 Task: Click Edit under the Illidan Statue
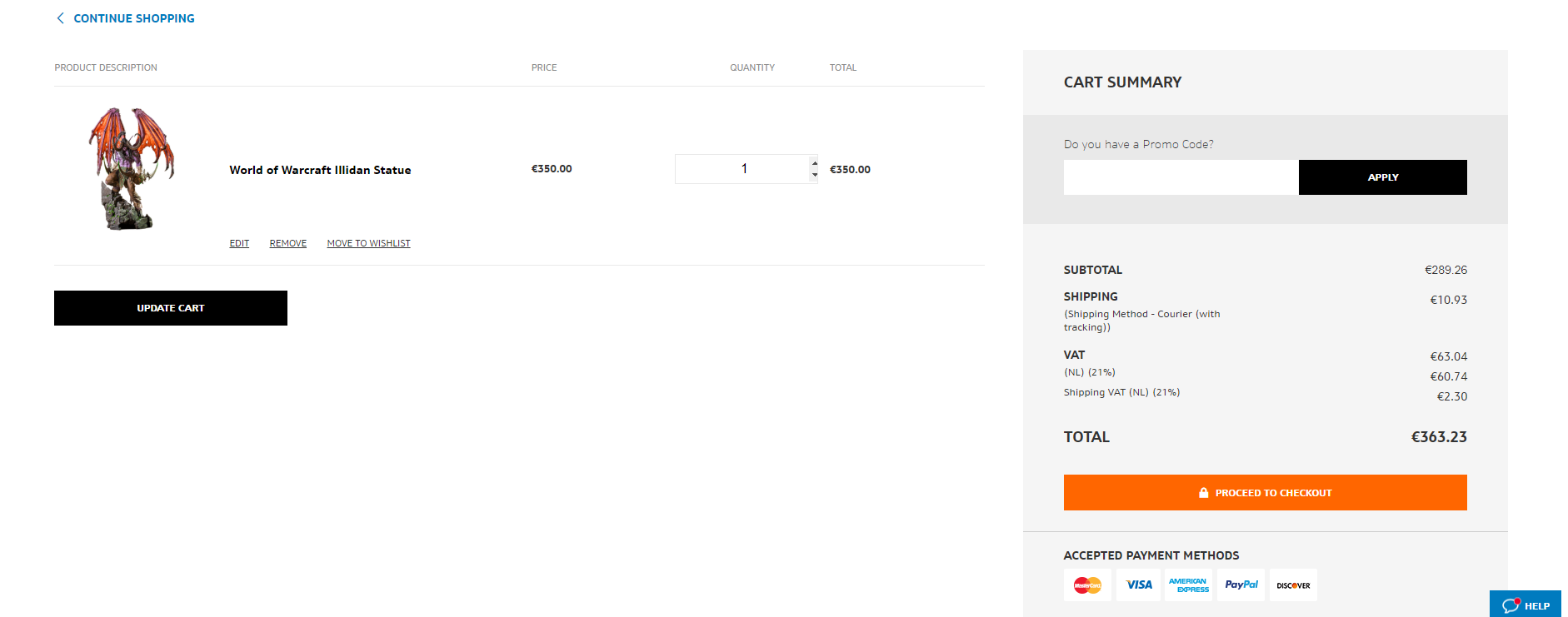pyautogui.click(x=239, y=243)
